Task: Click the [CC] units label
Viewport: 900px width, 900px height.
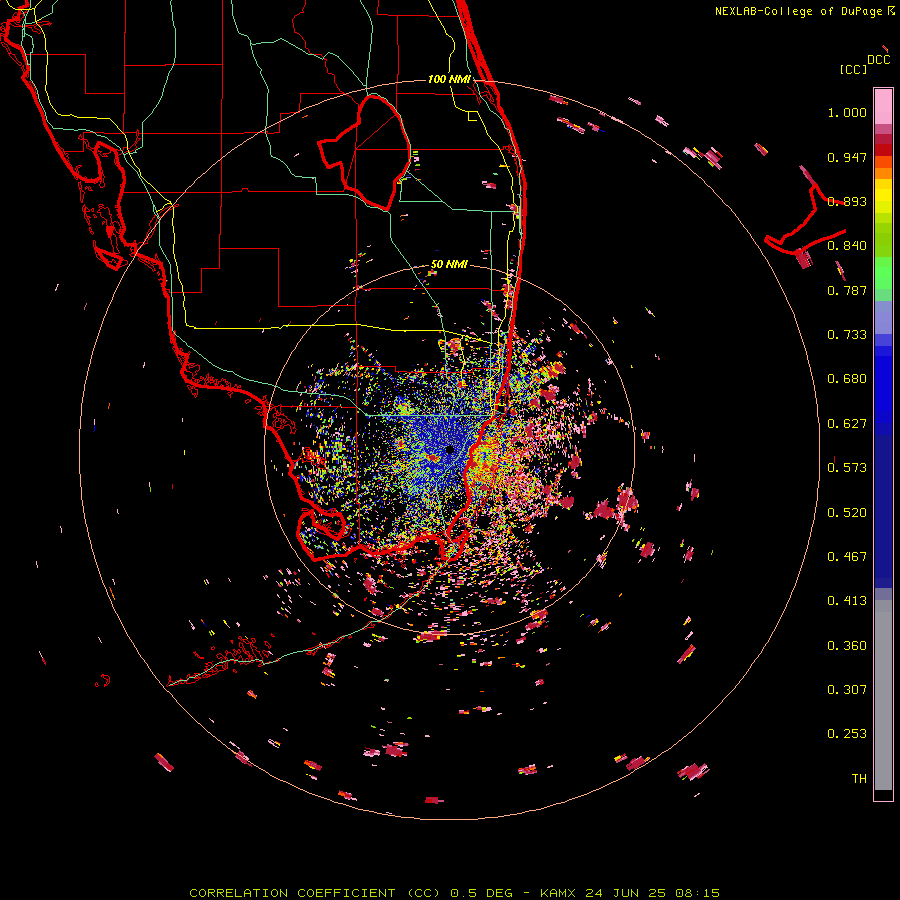Action: [853, 69]
